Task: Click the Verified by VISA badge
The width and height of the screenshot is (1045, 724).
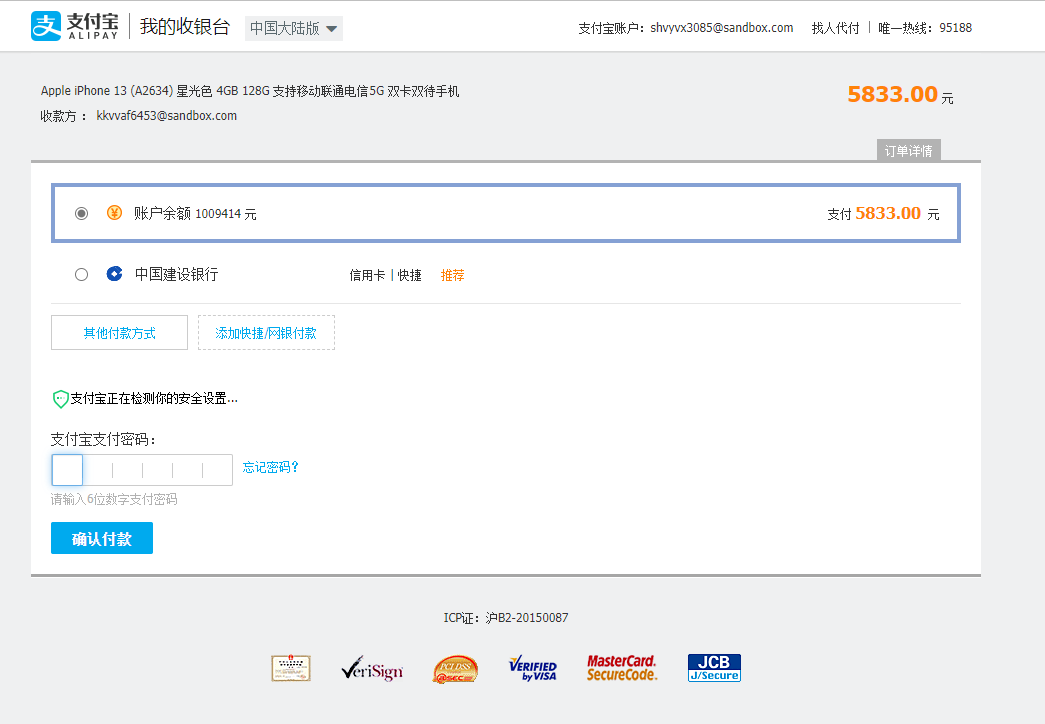Action: pos(532,668)
